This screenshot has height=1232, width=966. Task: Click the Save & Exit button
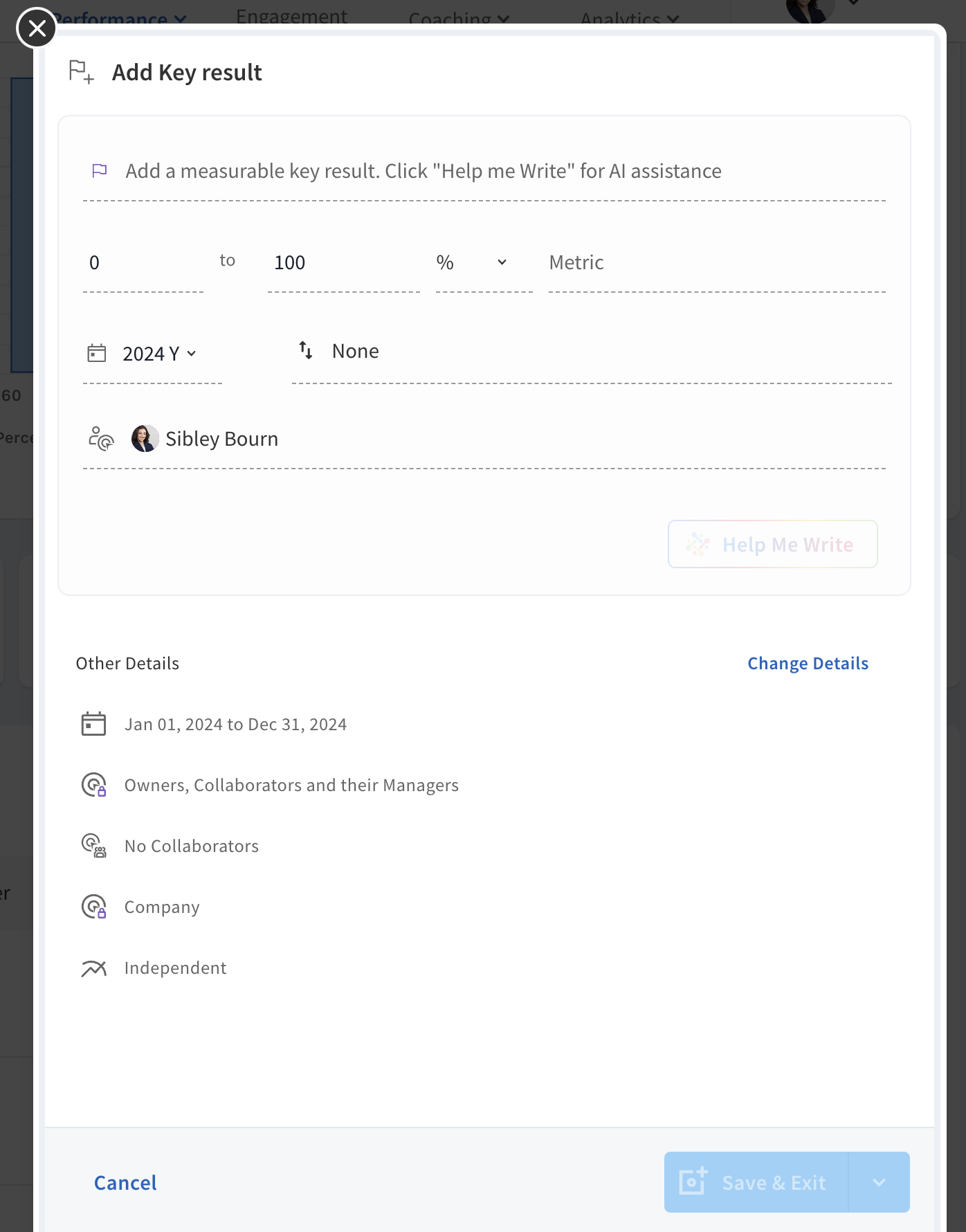click(x=756, y=1182)
